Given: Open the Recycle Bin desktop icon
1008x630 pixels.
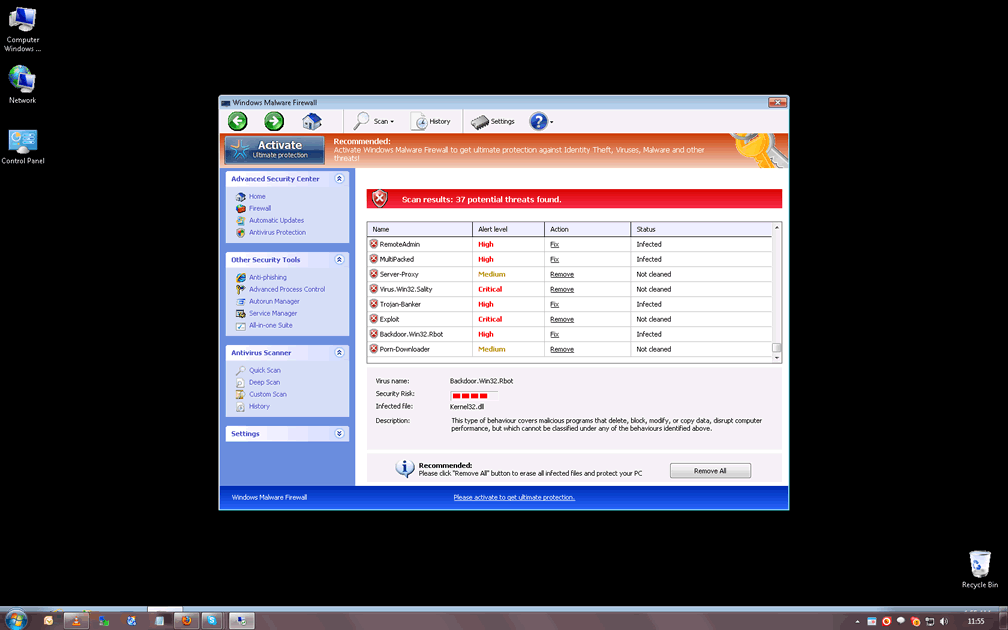Looking at the screenshot, I should (x=979, y=568).
